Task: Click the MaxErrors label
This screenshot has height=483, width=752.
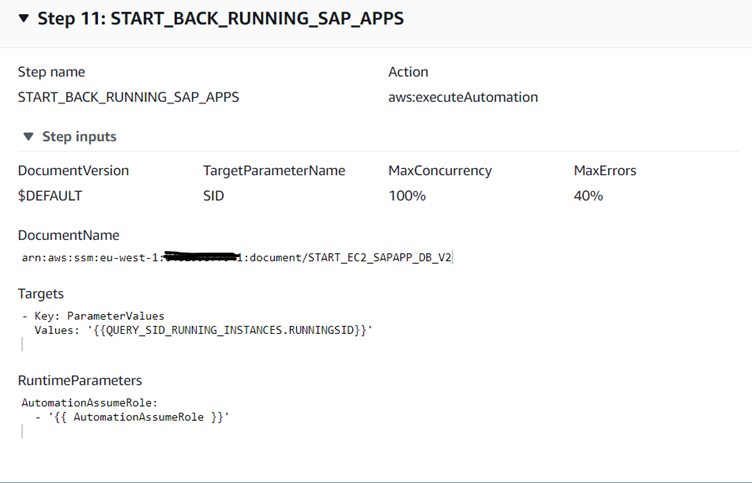Action: (605, 171)
